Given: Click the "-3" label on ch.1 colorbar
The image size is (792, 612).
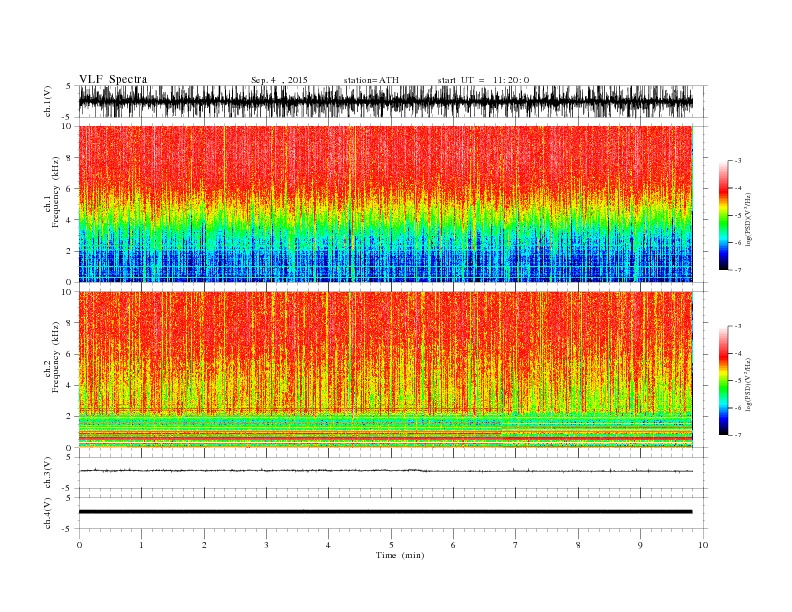Looking at the screenshot, I should pyautogui.click(x=737, y=161).
